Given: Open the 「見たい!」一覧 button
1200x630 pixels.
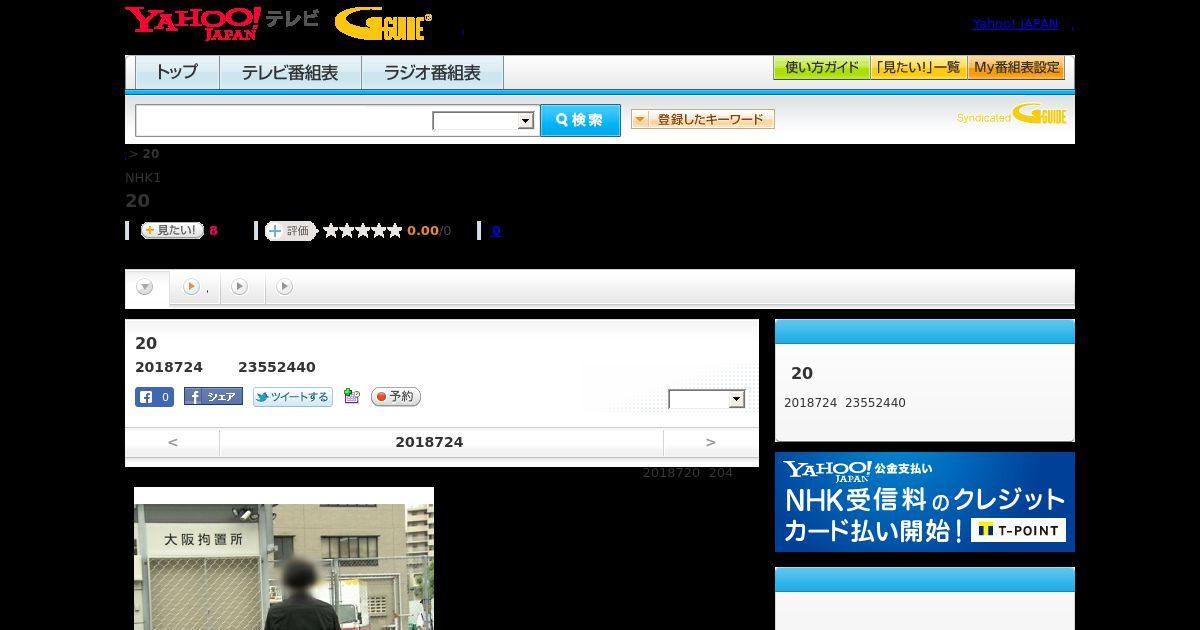Looking at the screenshot, I should (x=918, y=68).
